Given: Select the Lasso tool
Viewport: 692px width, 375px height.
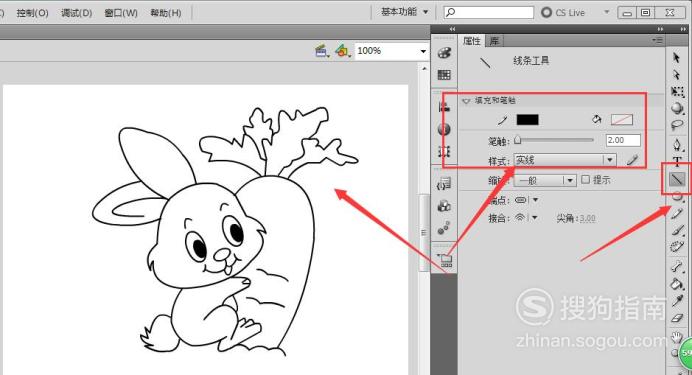Looking at the screenshot, I should click(677, 126).
